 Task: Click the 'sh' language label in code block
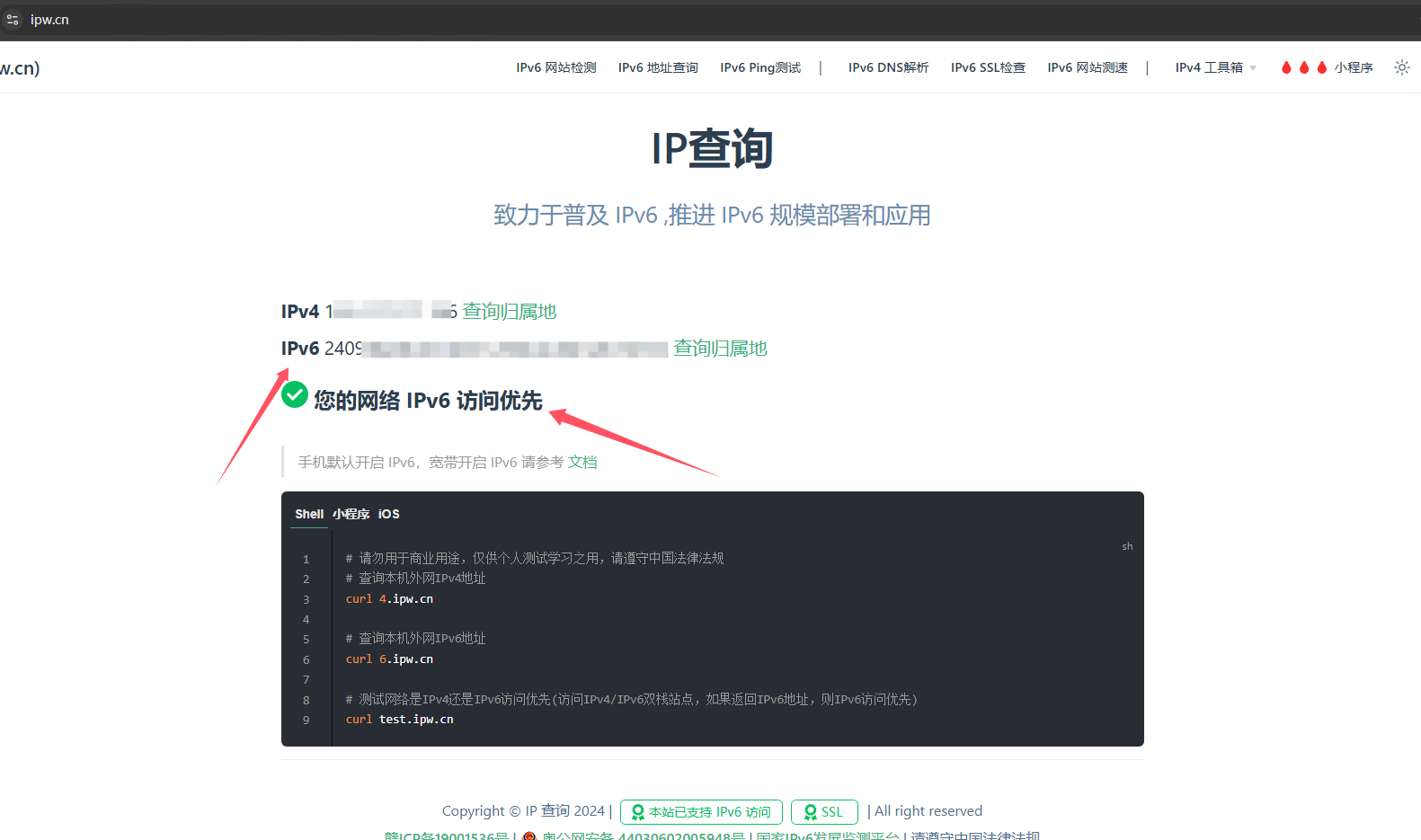[x=1127, y=546]
